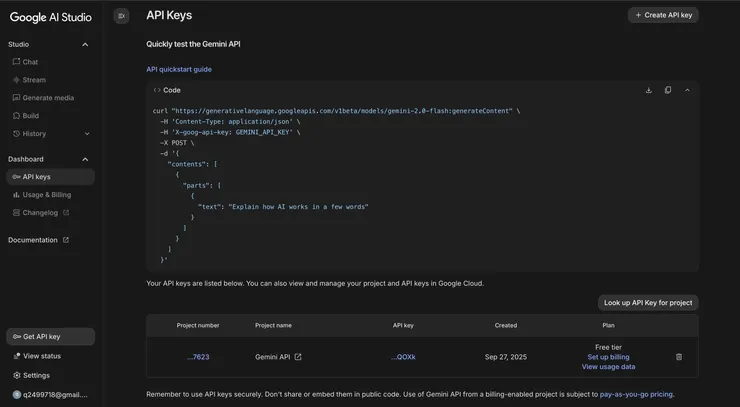The height and width of the screenshot is (407, 740).
Task: Click the Generate media icon
Action: pos(16,98)
